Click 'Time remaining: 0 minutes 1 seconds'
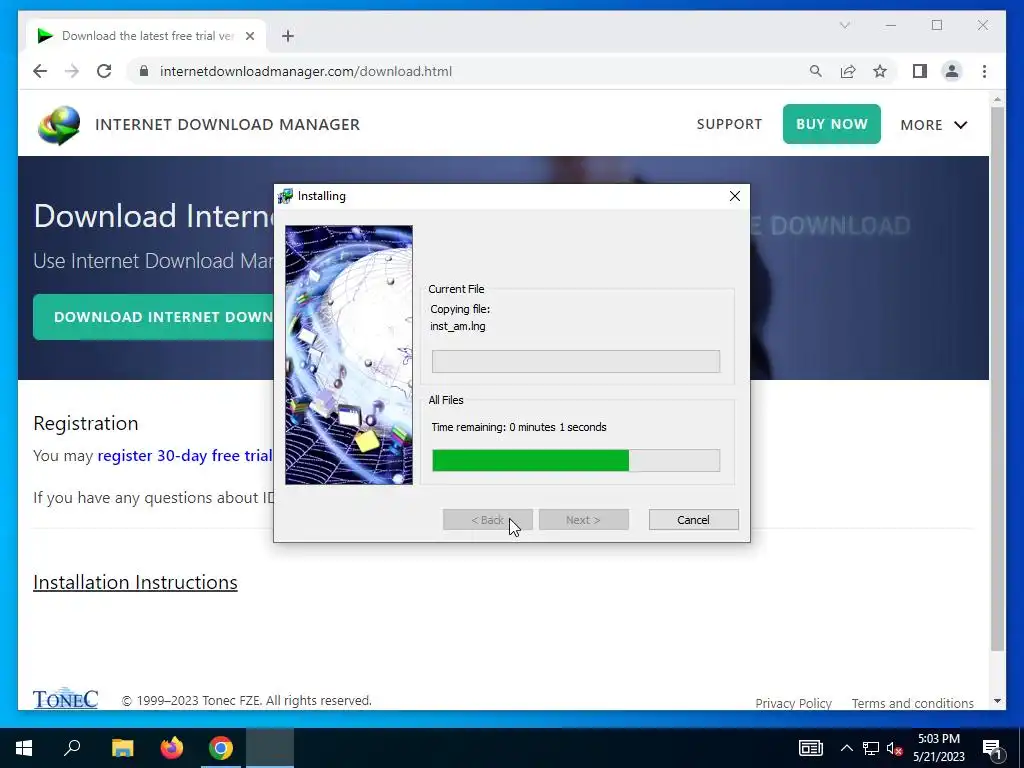The image size is (1024, 768). coord(519,427)
